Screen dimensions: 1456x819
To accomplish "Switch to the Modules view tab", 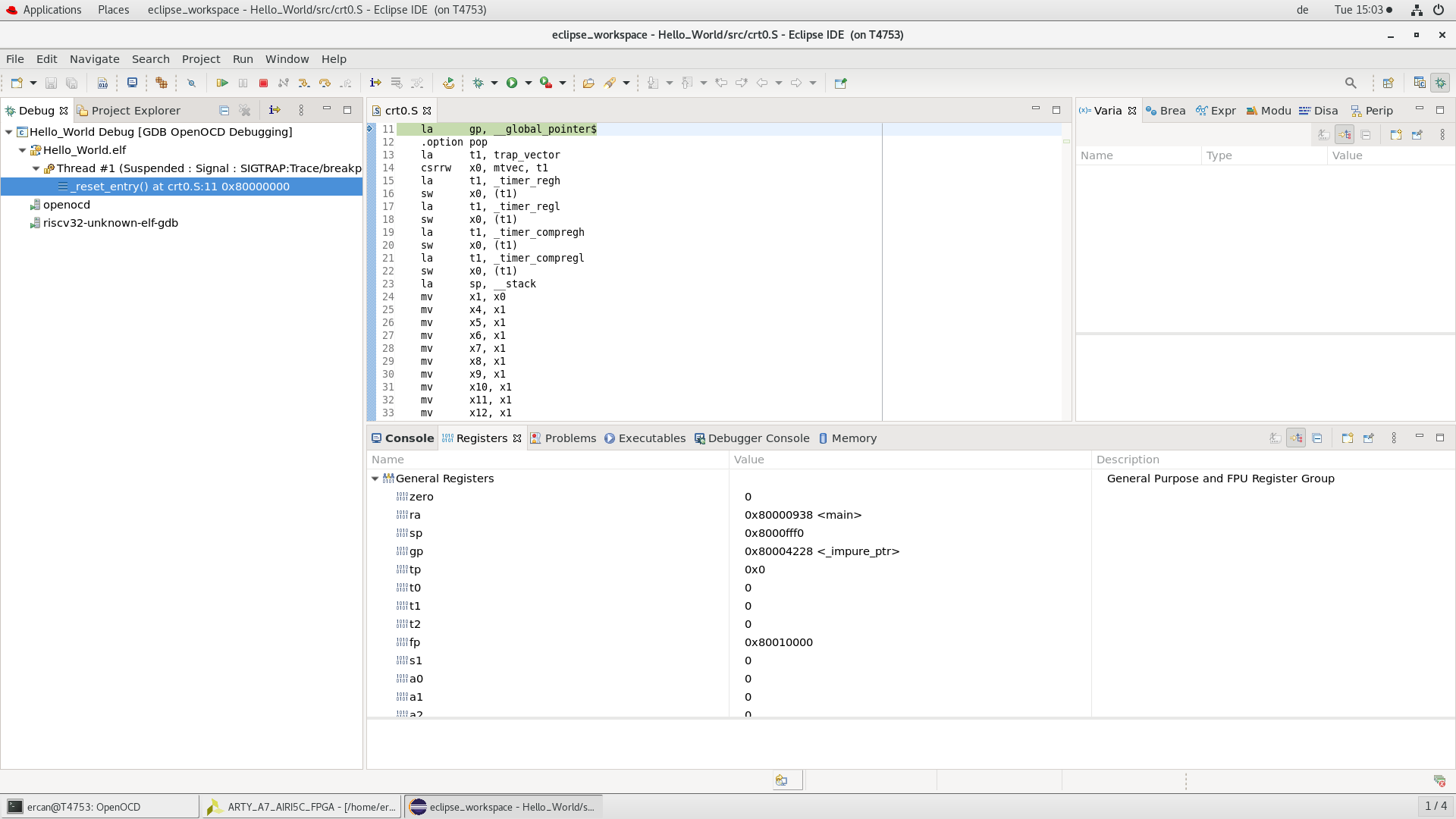I will click(1269, 111).
